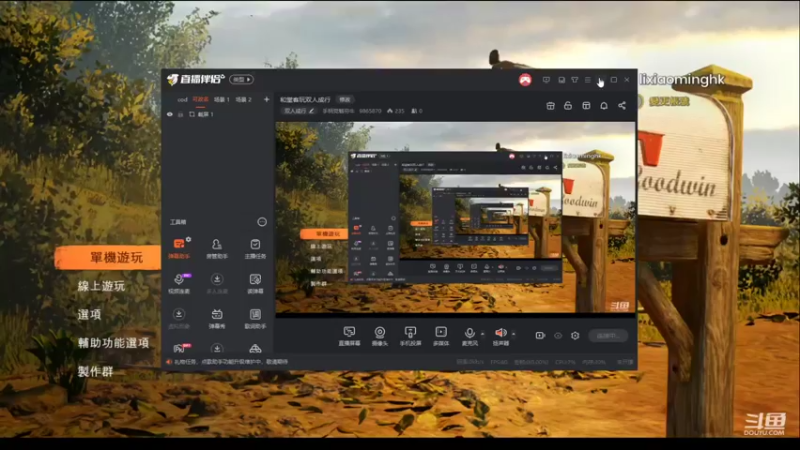Click the follower person count
This screenshot has height=450, width=800.
point(416,111)
